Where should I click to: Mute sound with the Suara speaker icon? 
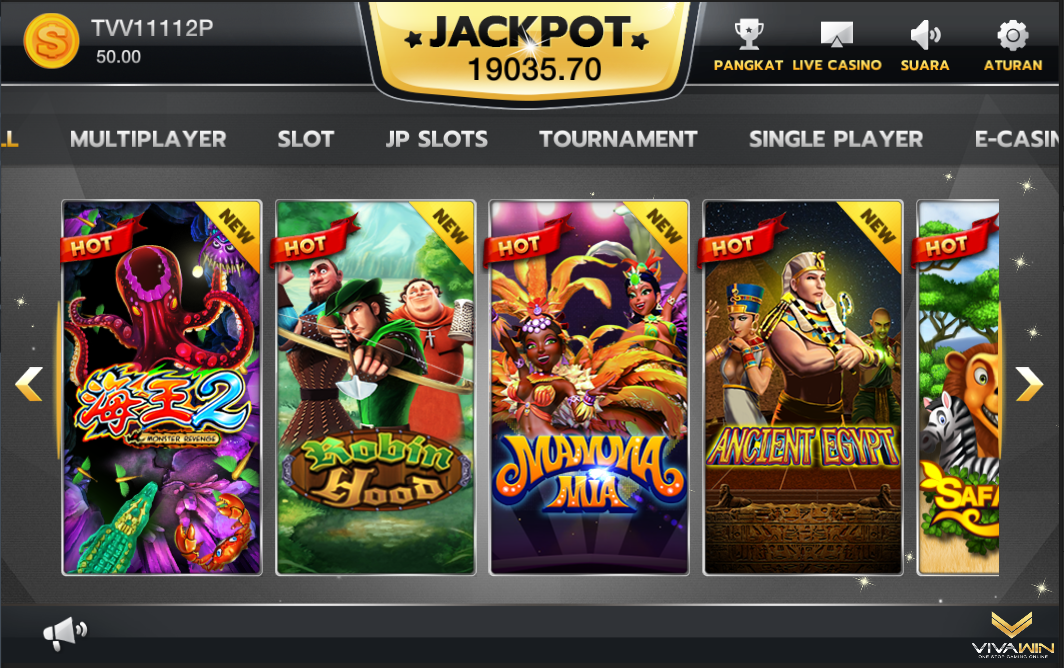[925, 35]
